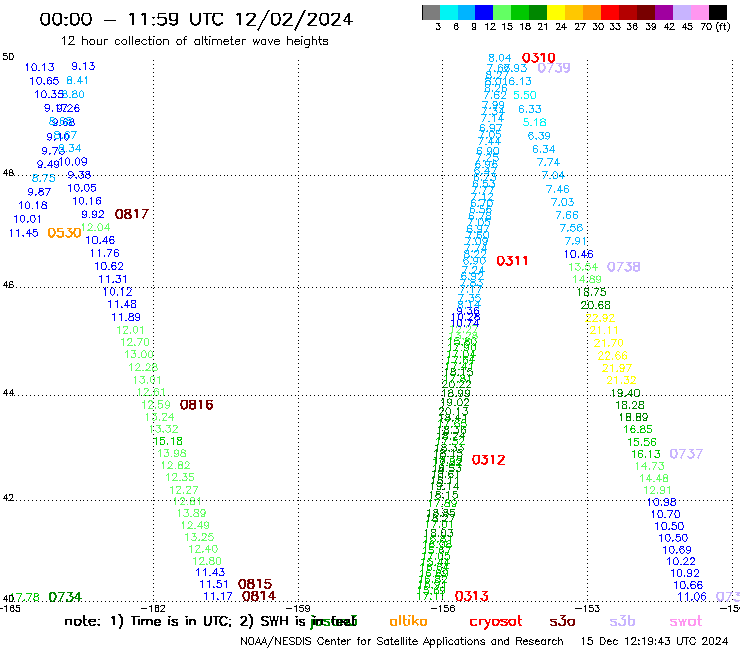This screenshot has width=740, height=650.
Task: Click the cryosat time stamp 0310
Action: click(538, 58)
